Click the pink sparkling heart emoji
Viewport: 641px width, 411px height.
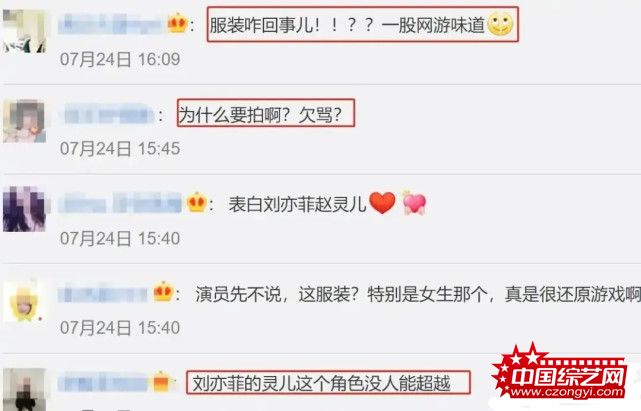[x=414, y=202]
